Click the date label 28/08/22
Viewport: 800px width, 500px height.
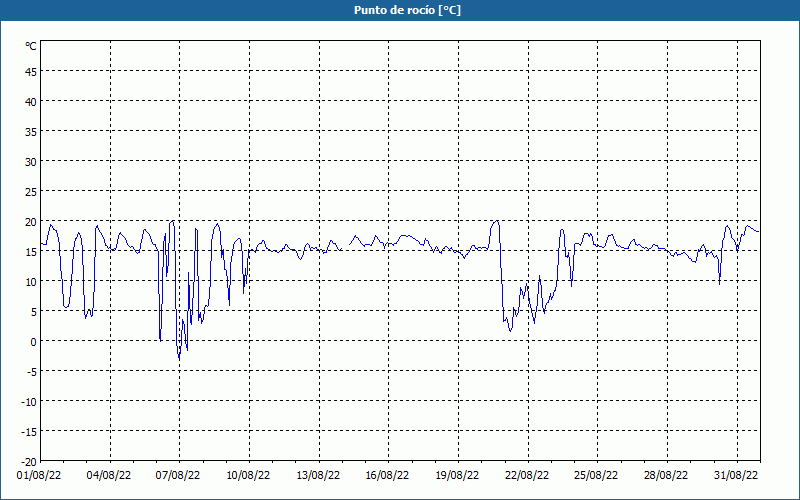666,476
